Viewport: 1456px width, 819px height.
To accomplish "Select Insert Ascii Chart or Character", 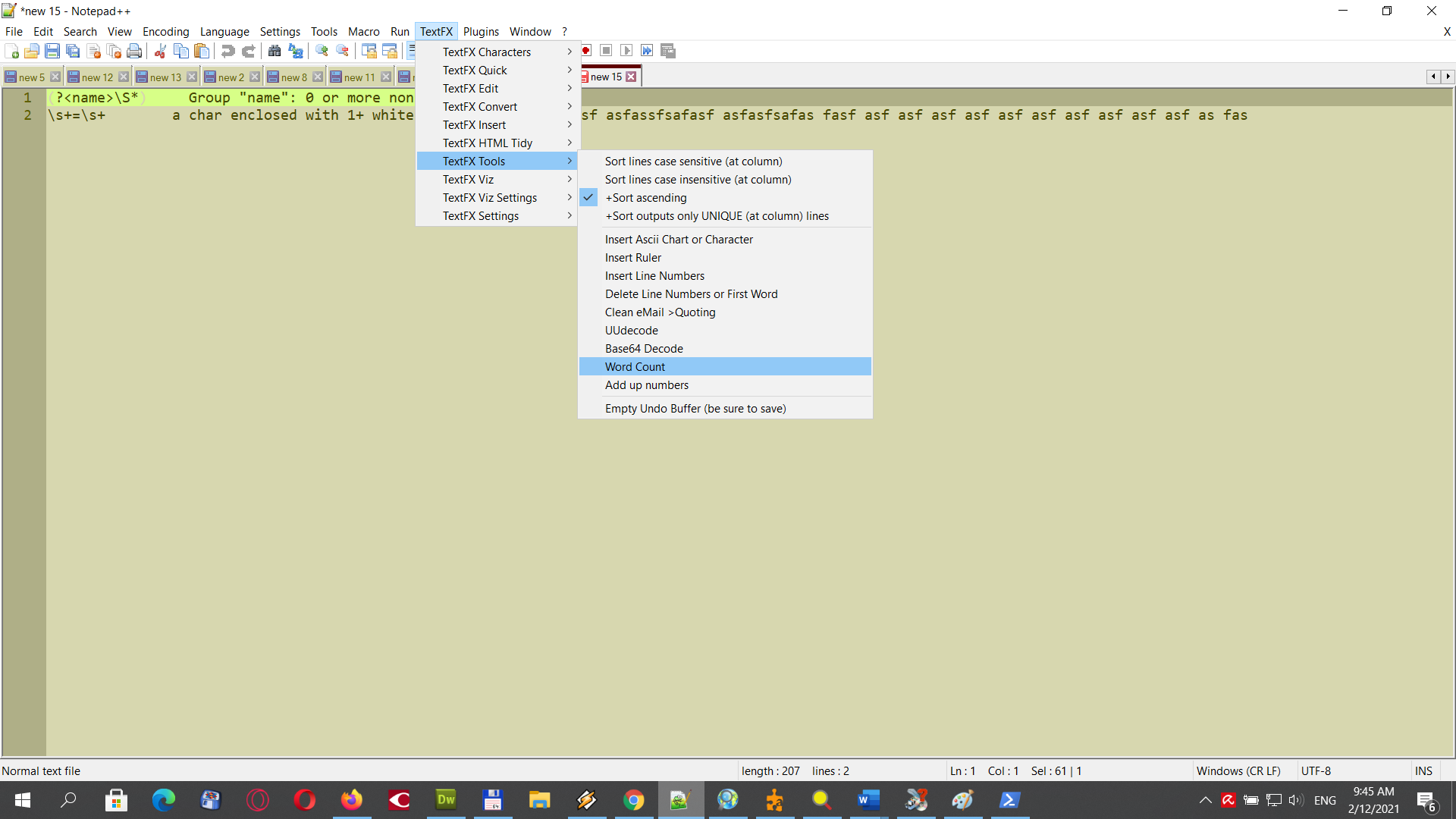I will 725,240.
